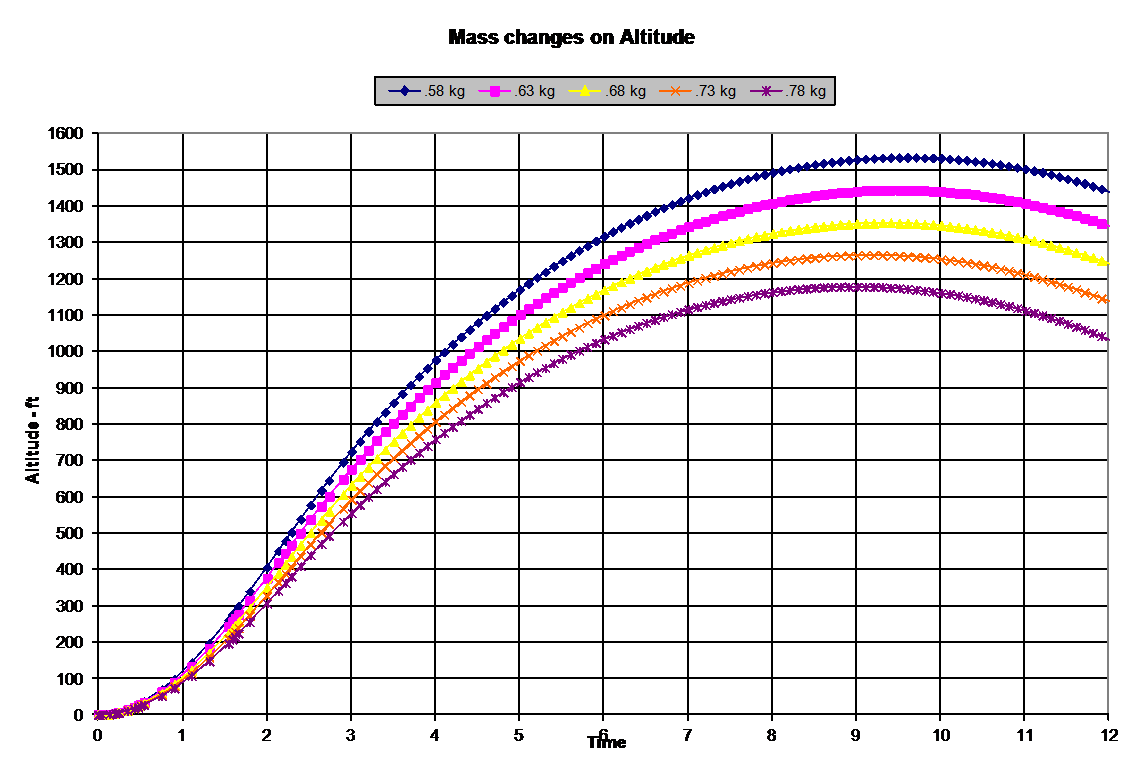The width and height of the screenshot is (1138, 778).
Task: Select the .78 kg legend entry
Action: (x=787, y=91)
